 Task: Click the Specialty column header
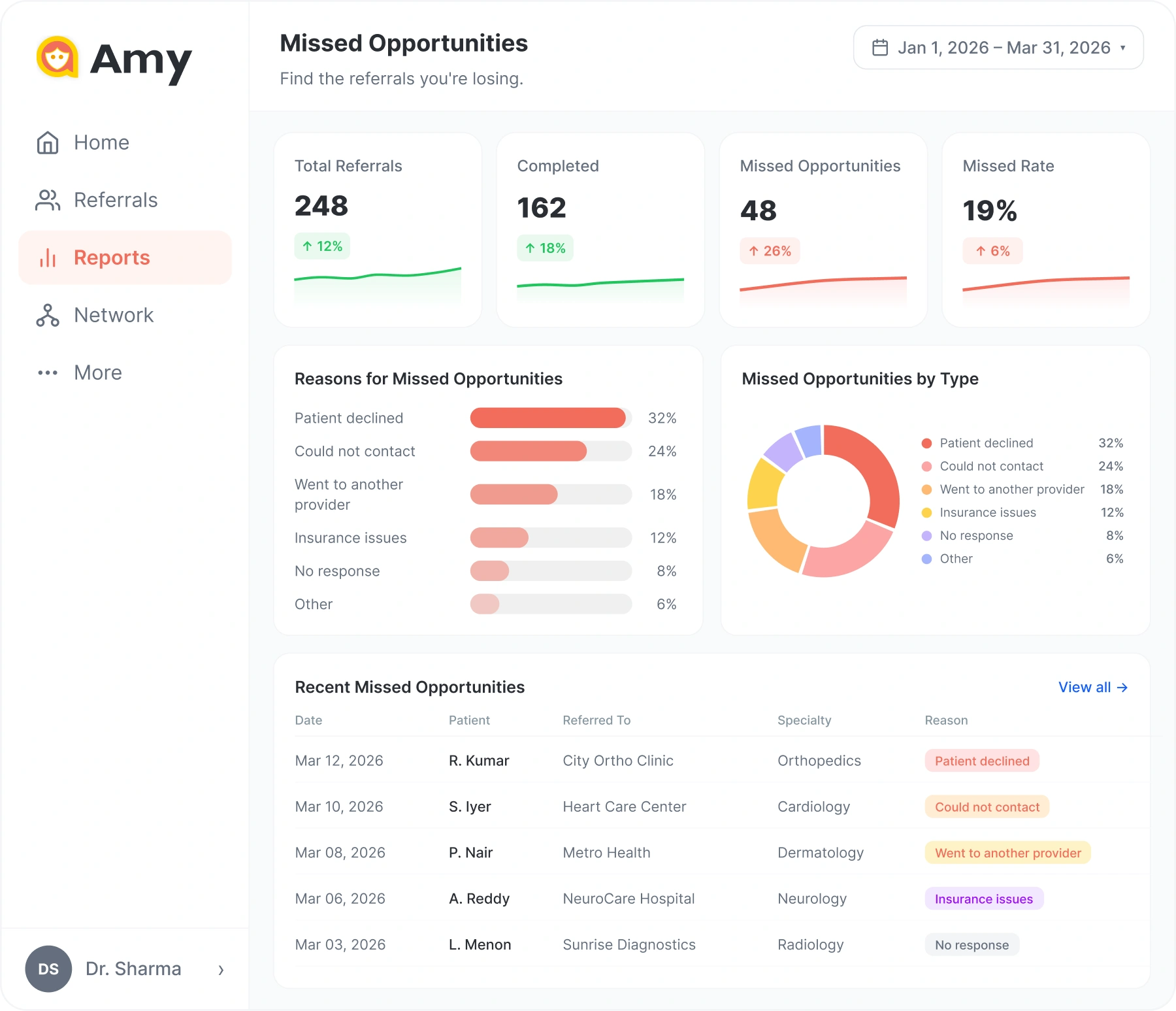click(804, 720)
